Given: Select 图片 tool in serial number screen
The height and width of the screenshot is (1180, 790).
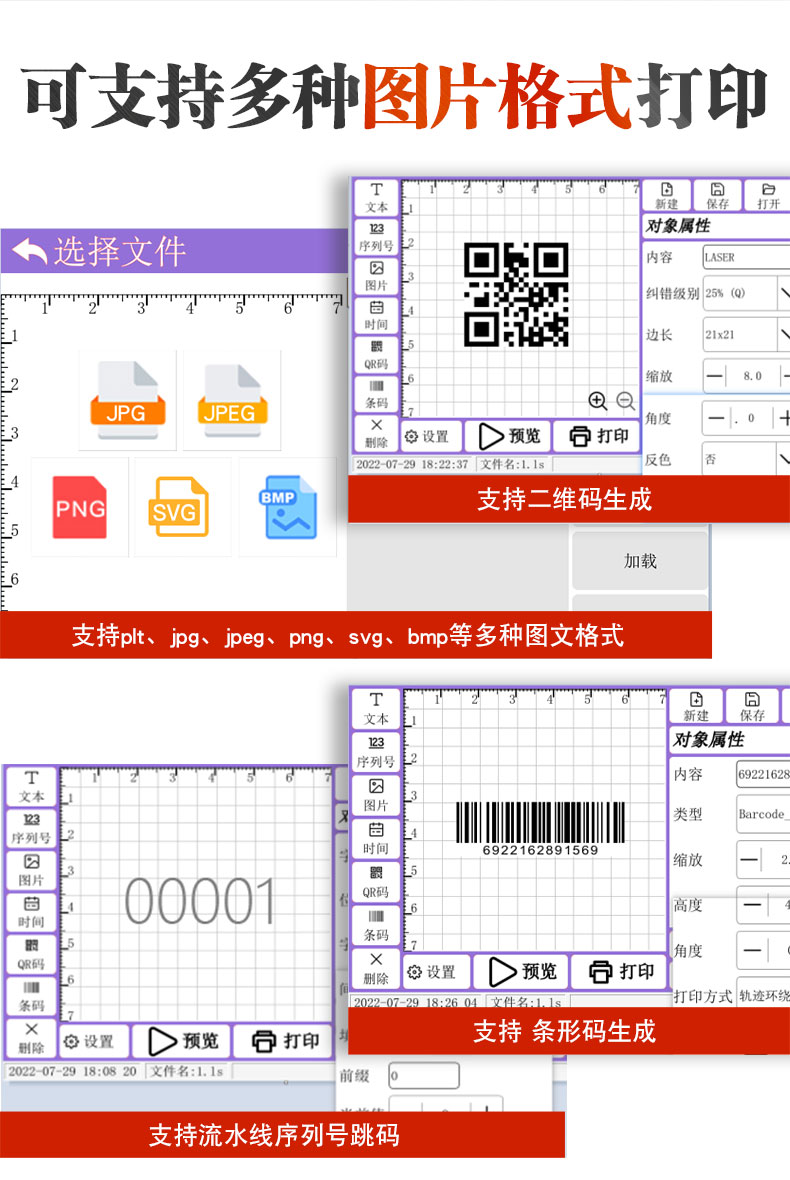Looking at the screenshot, I should (31, 871).
